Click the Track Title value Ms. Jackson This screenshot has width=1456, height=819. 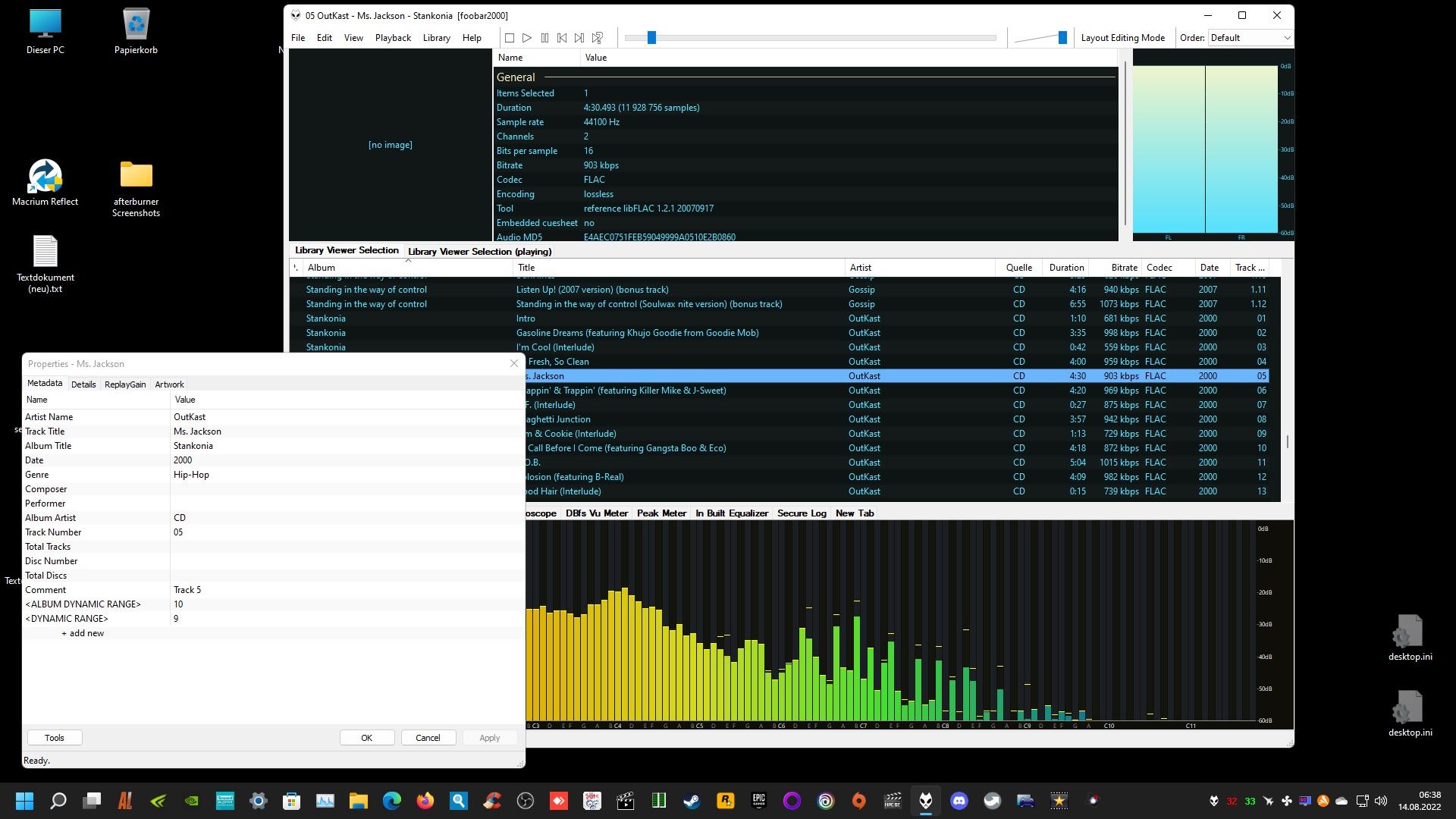click(x=197, y=431)
